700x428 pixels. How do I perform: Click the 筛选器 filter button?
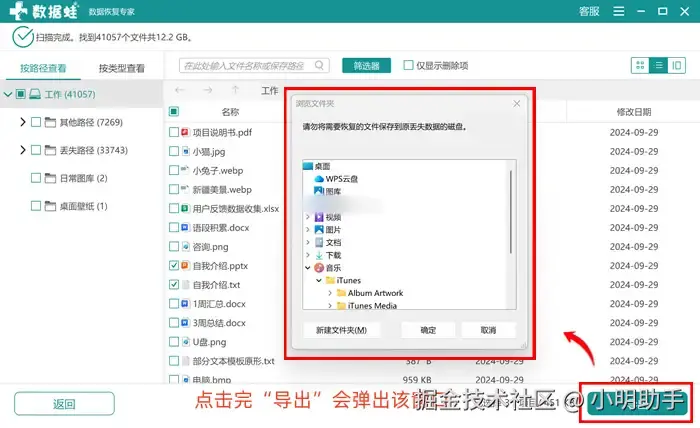click(x=367, y=66)
